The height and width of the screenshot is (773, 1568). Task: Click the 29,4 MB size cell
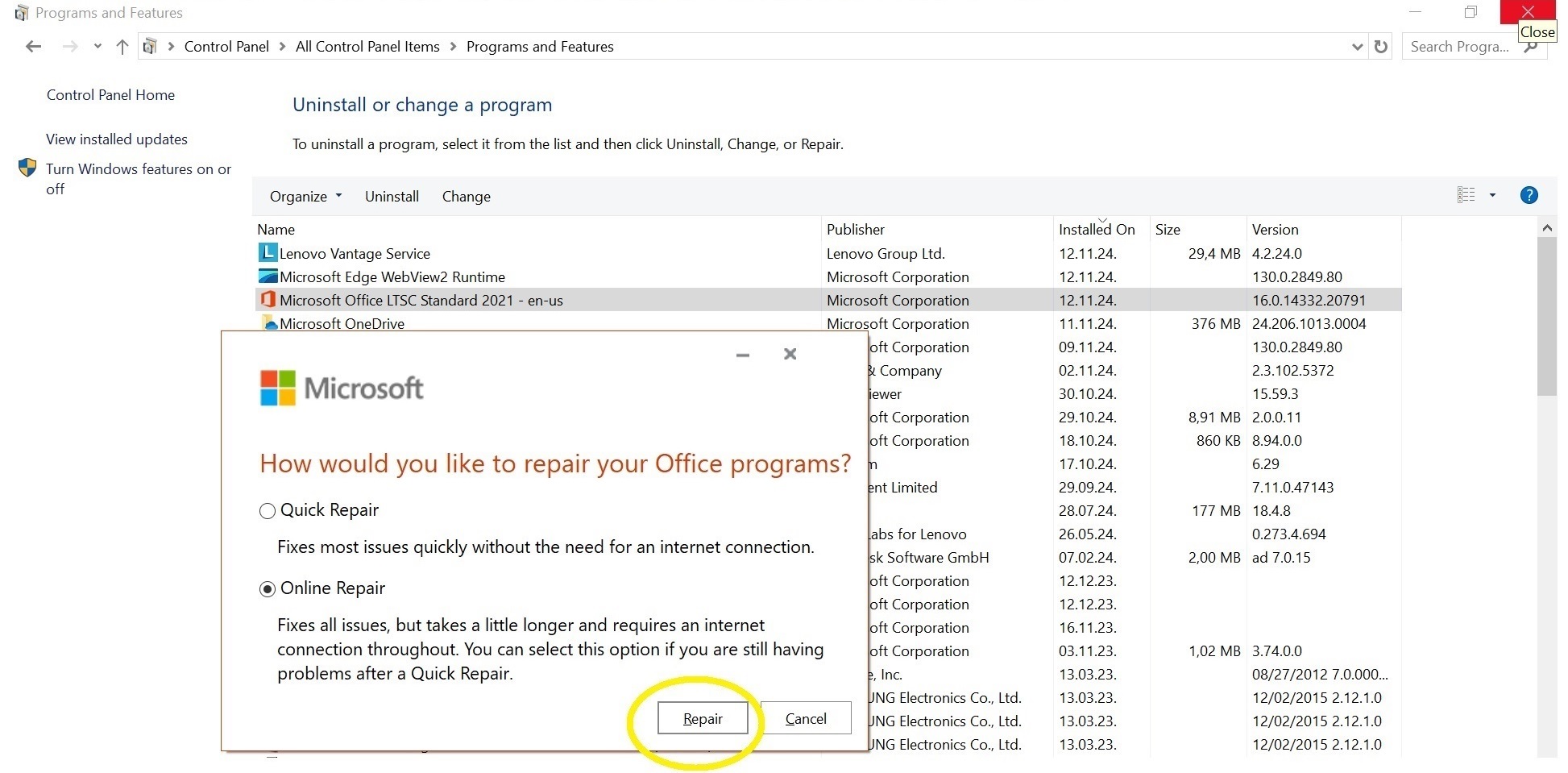coord(1214,253)
